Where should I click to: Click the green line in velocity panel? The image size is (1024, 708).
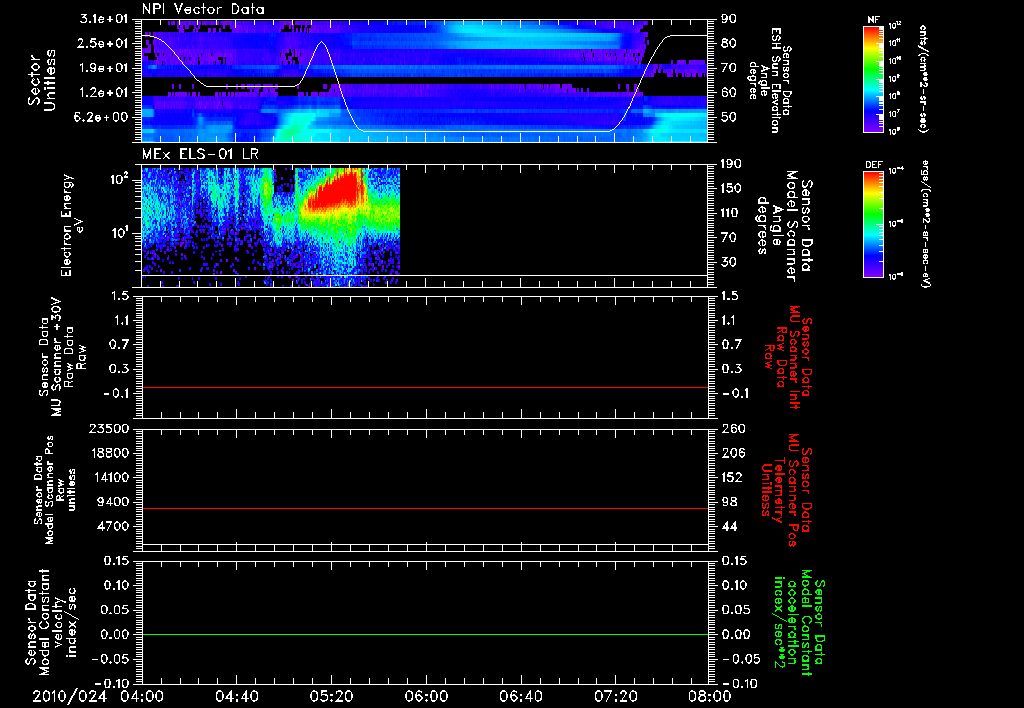[x=425, y=634]
